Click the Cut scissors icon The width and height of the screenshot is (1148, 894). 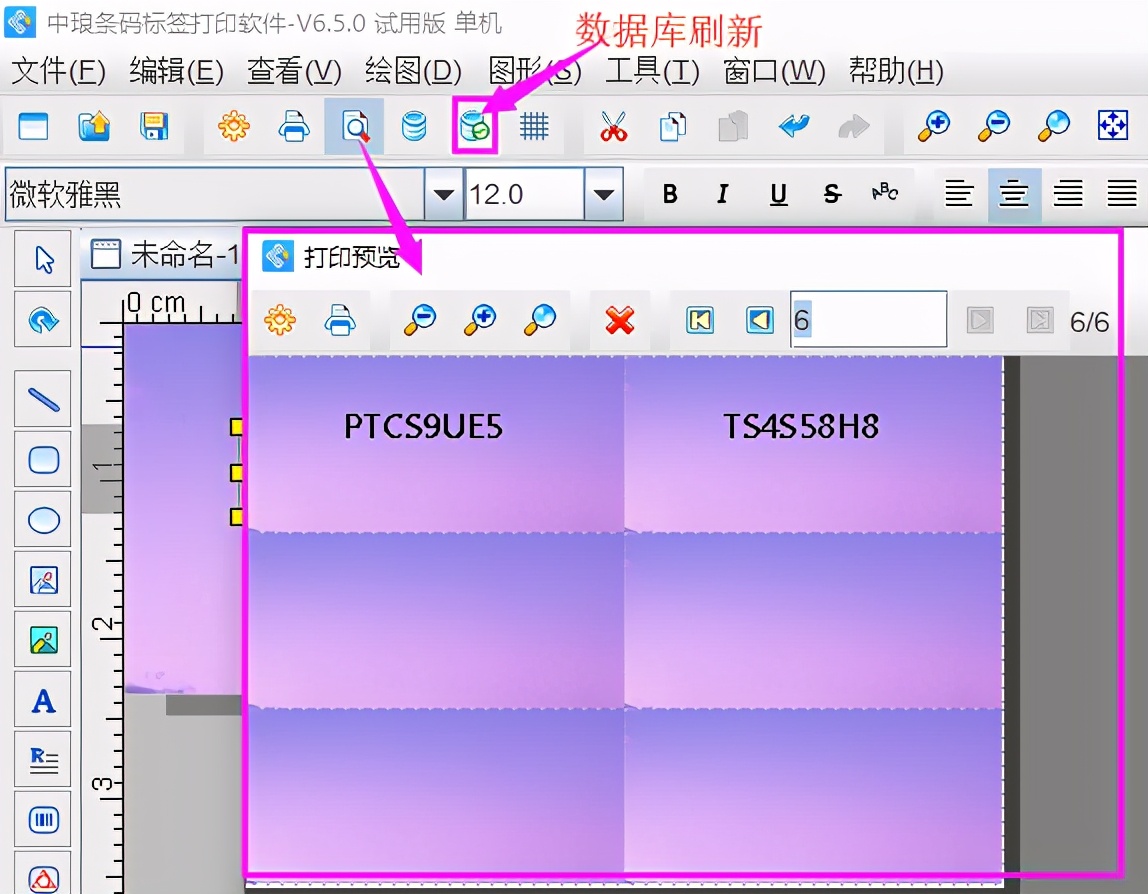coord(614,127)
